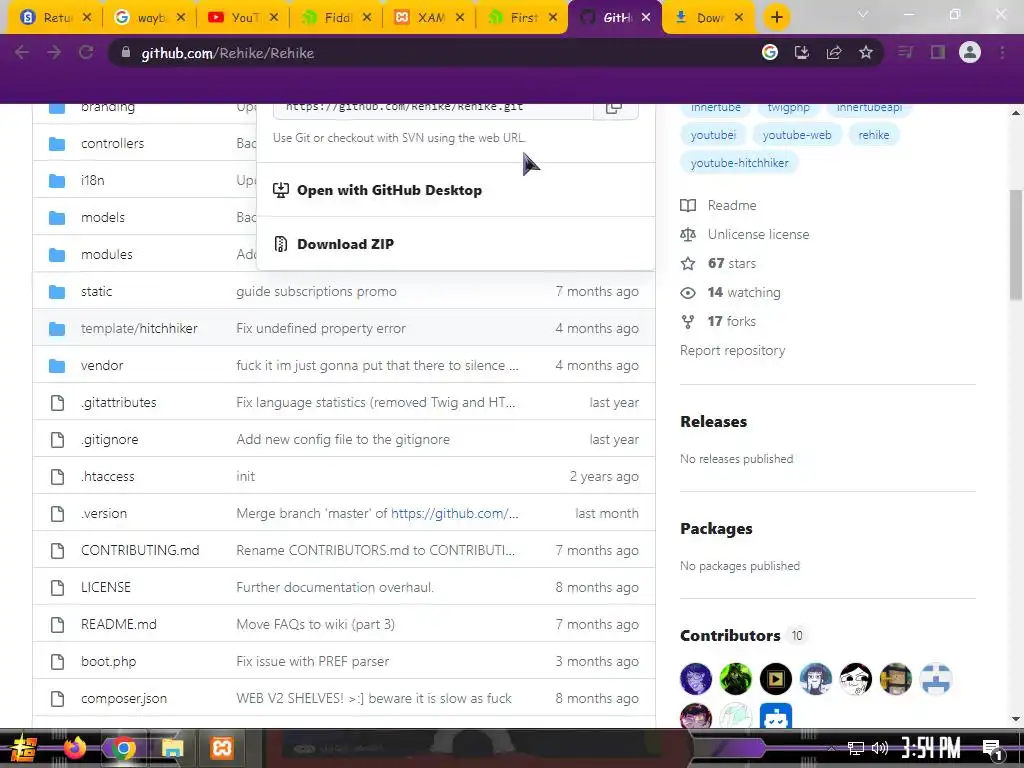View the 17 forks link
The image size is (1024, 768).
pos(731,321)
